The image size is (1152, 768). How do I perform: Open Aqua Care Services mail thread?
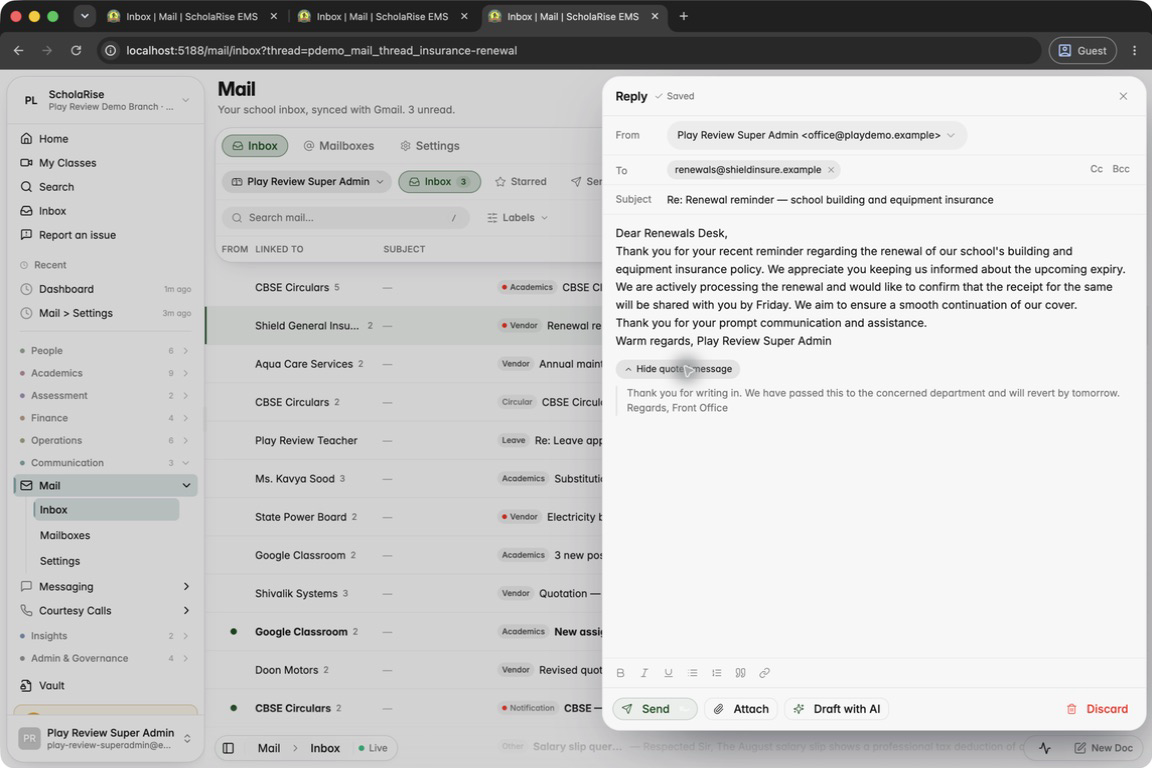click(404, 364)
